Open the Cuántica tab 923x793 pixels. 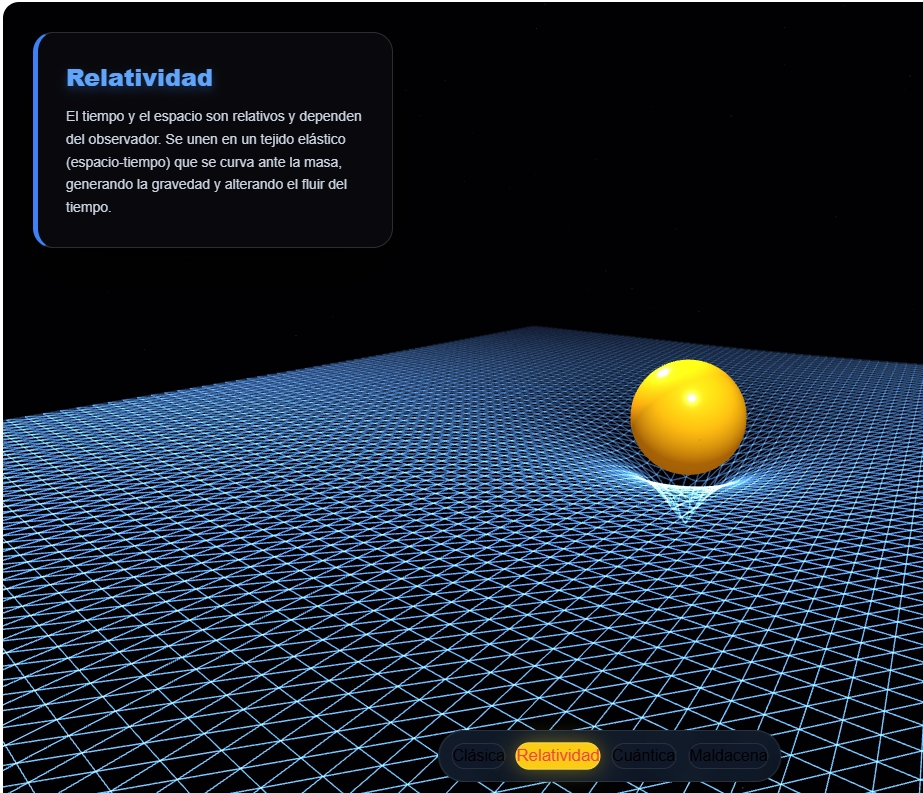643,756
